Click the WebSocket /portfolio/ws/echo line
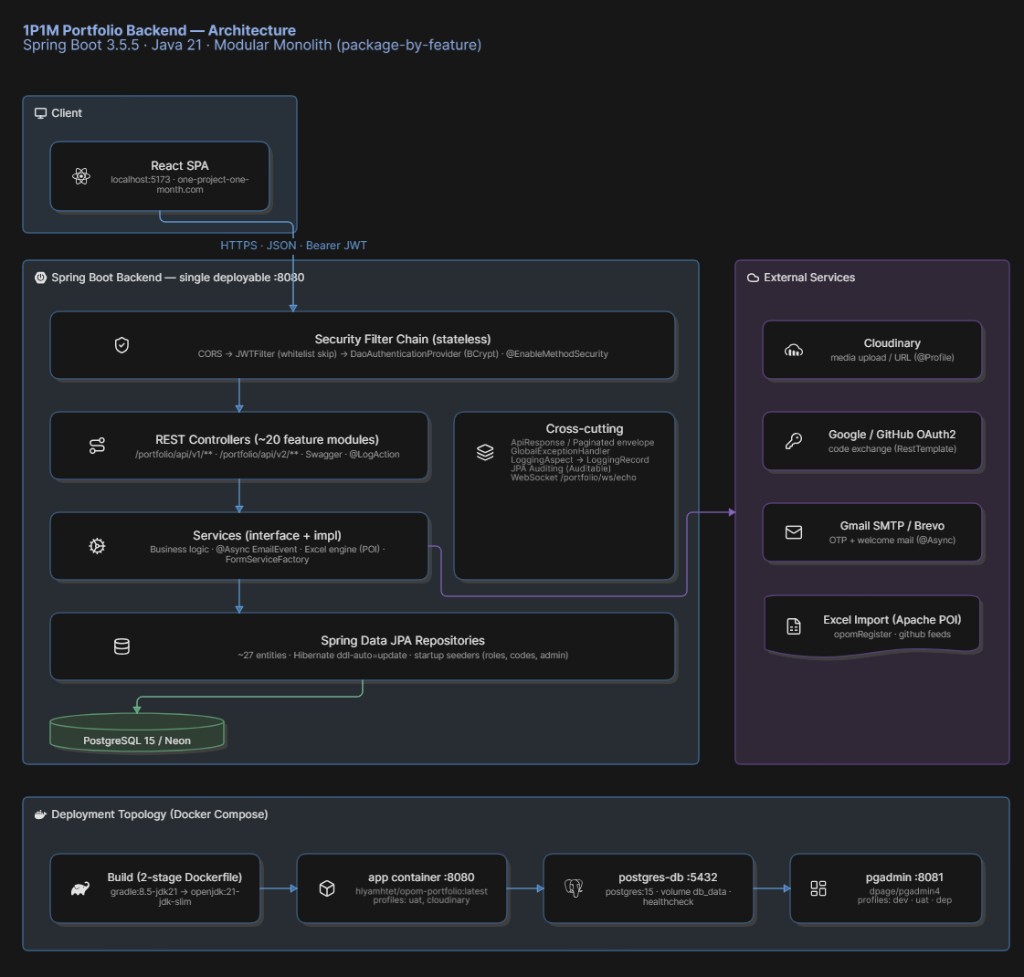The height and width of the screenshot is (977, 1024). [573, 477]
